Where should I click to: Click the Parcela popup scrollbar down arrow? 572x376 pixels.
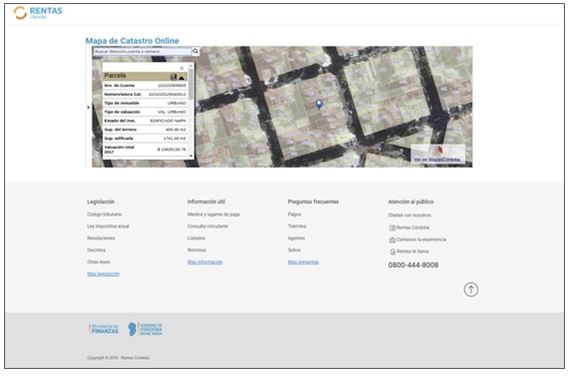(x=191, y=156)
